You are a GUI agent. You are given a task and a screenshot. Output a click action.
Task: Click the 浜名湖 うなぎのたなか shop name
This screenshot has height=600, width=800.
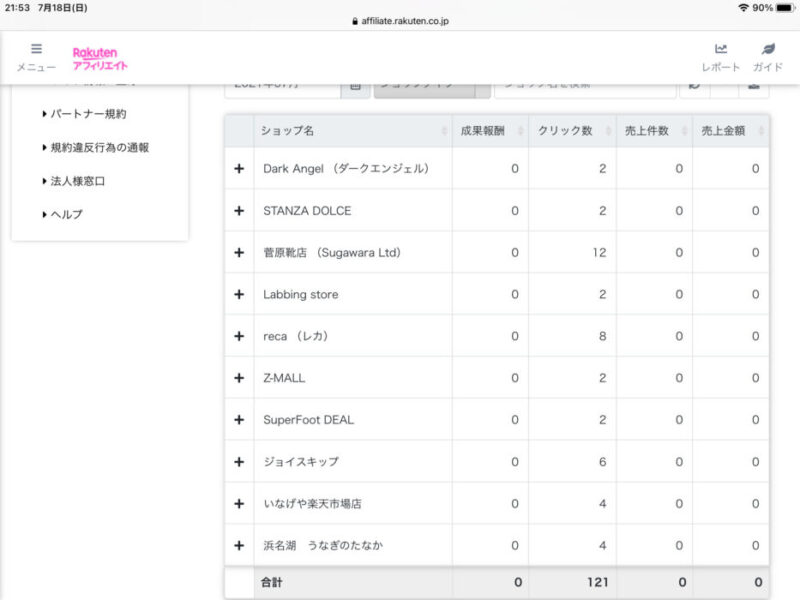click(323, 545)
